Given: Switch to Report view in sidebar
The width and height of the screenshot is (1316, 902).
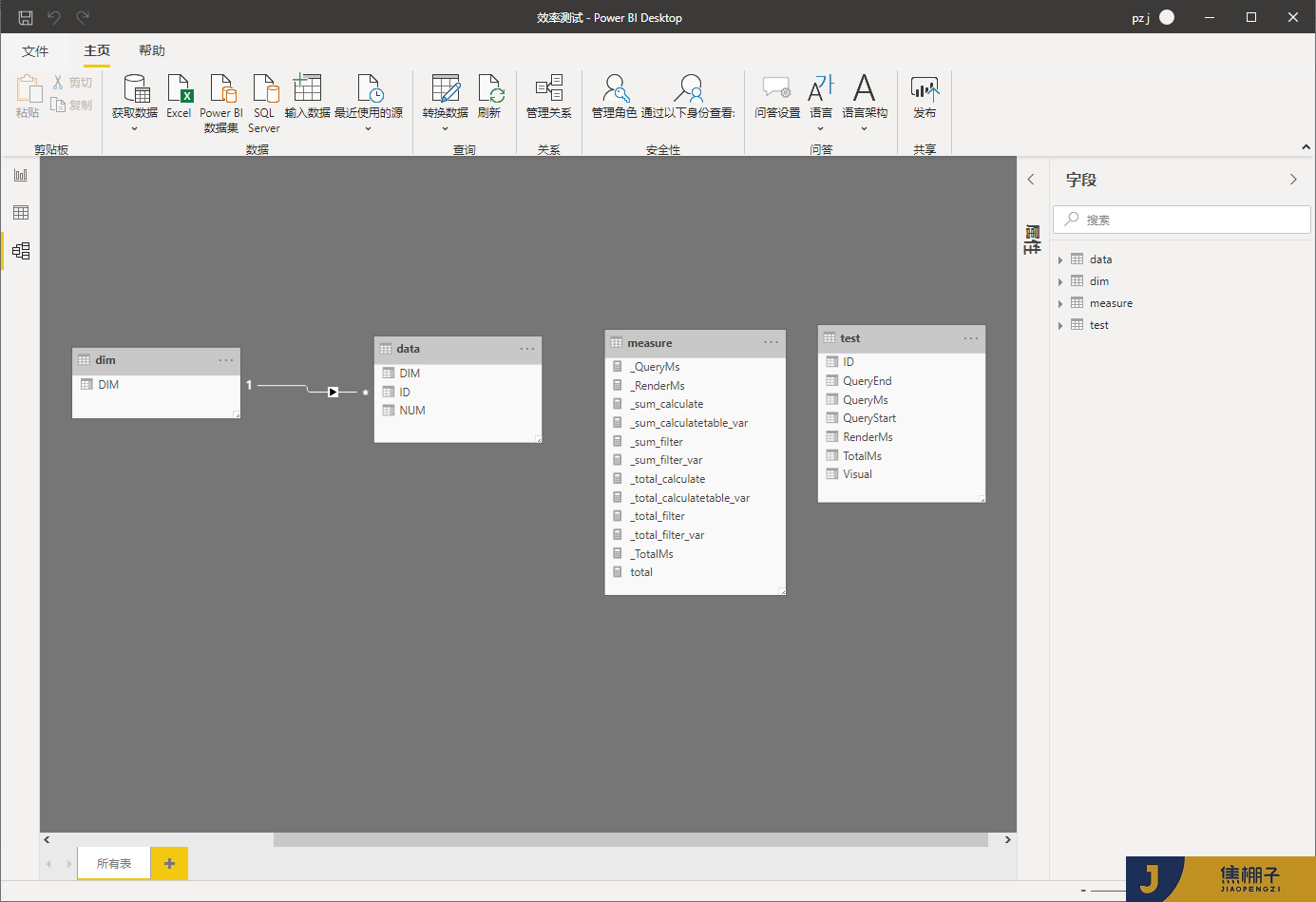Looking at the screenshot, I should (x=21, y=175).
